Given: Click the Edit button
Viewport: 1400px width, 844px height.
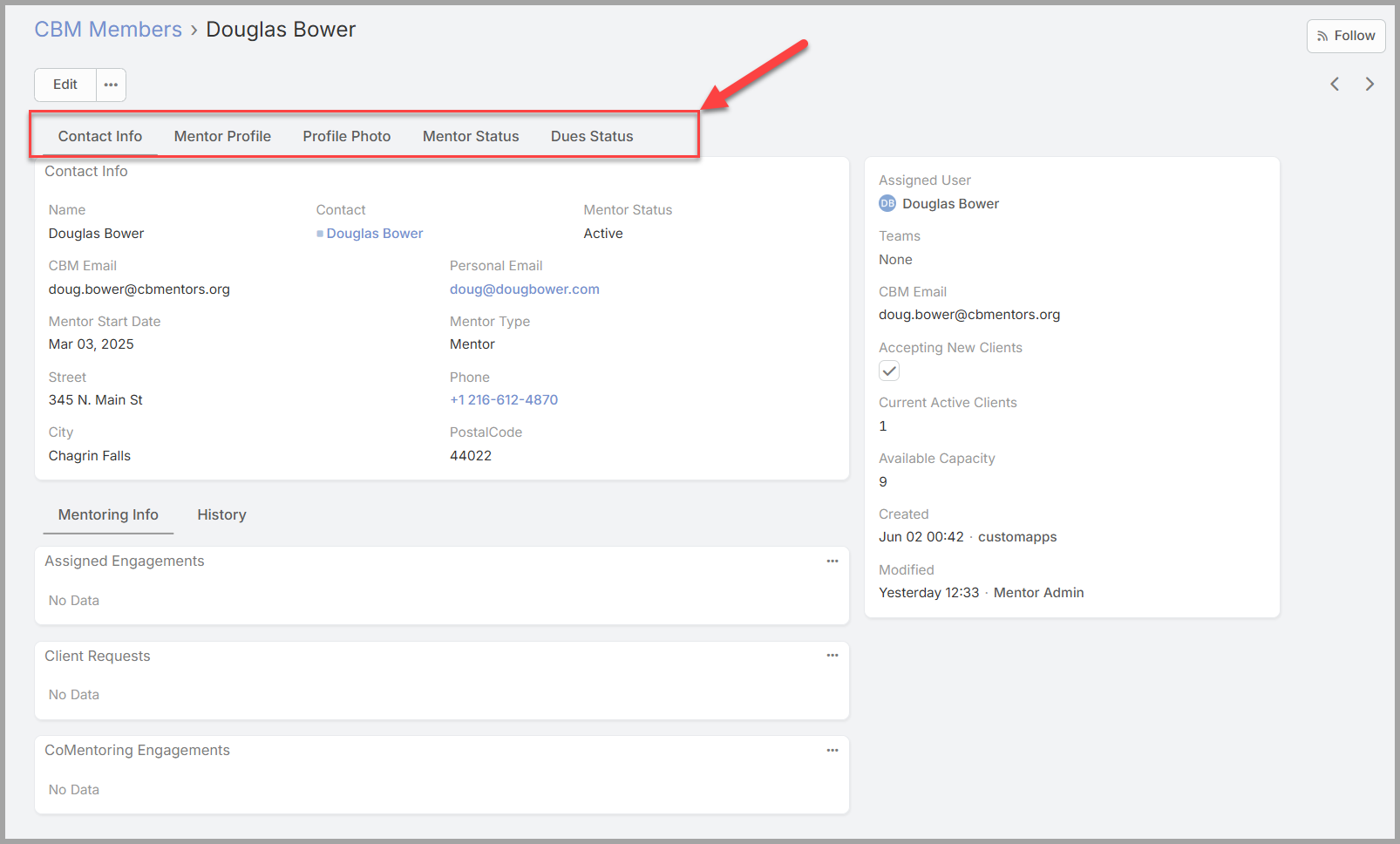Looking at the screenshot, I should click(x=65, y=85).
